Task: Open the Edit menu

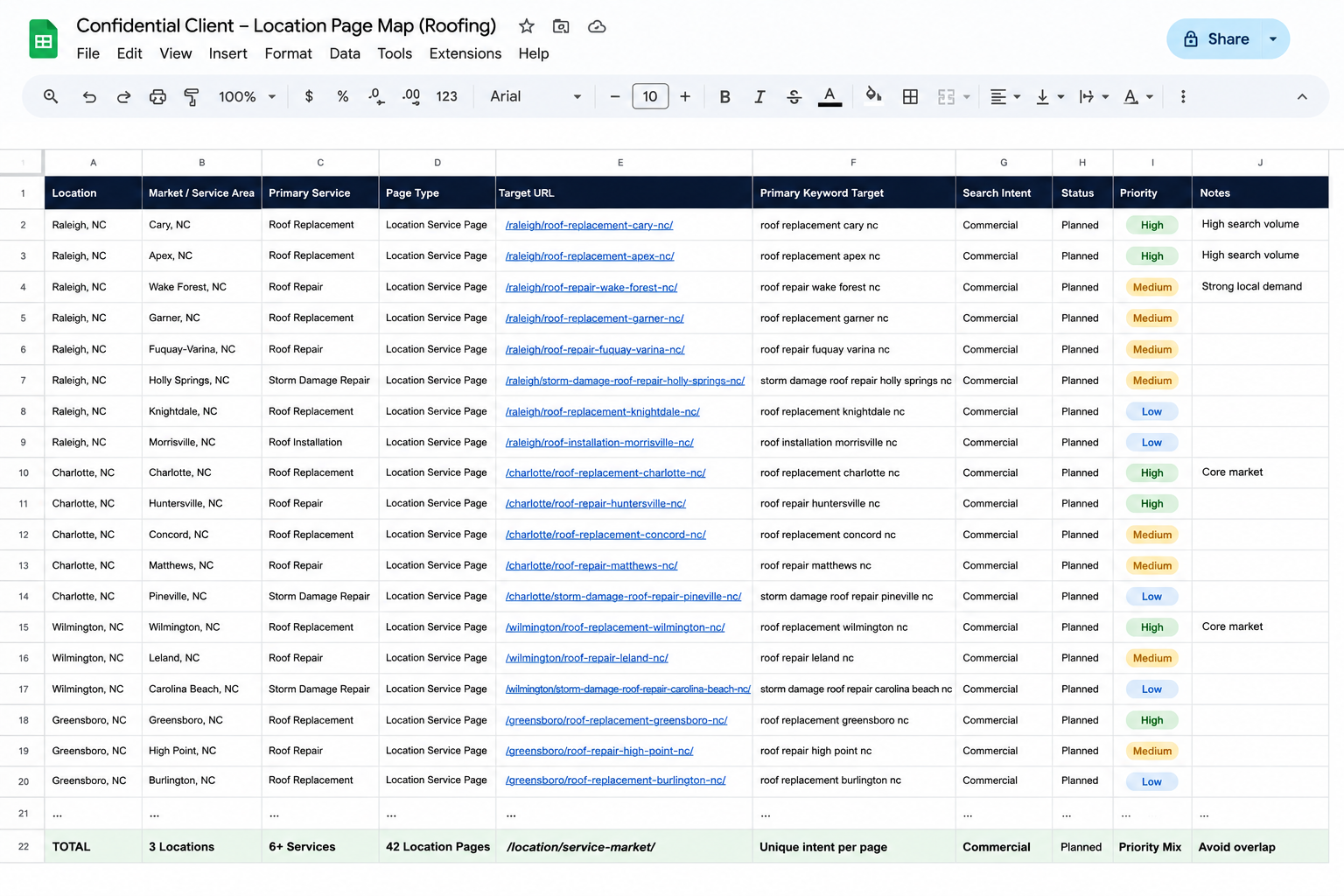Action: 129,53
